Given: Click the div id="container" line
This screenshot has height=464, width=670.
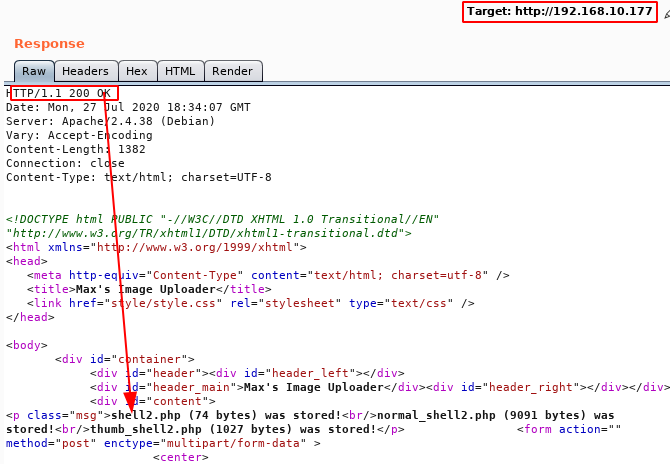Looking at the screenshot, I should (x=124, y=359).
